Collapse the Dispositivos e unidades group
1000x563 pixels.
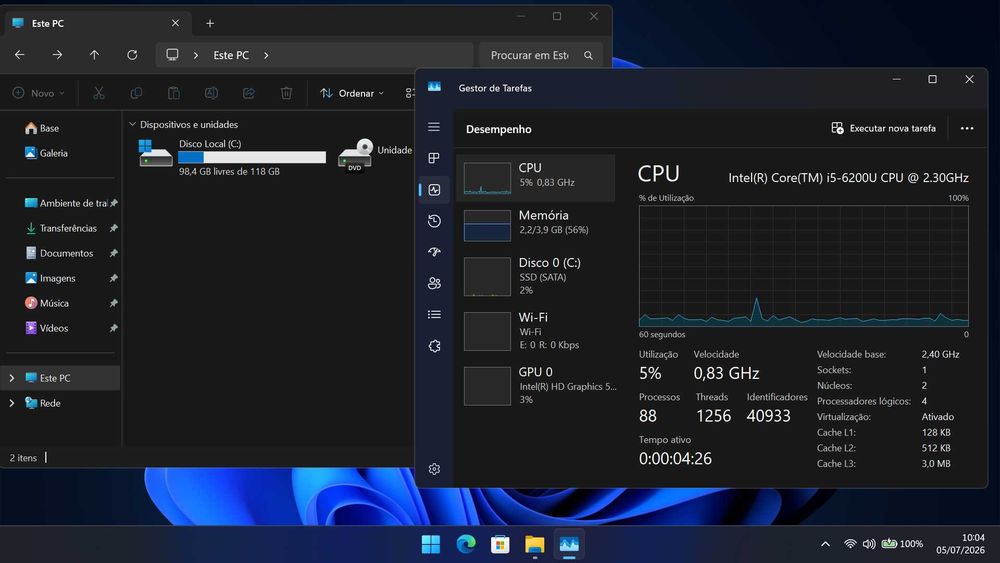[132, 124]
